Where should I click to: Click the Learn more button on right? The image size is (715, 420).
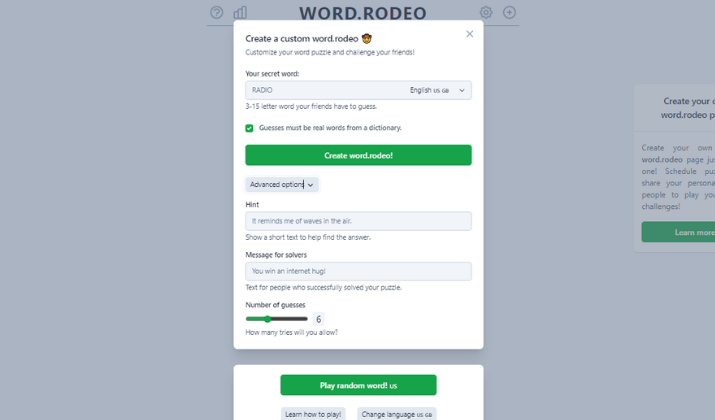tap(679, 232)
